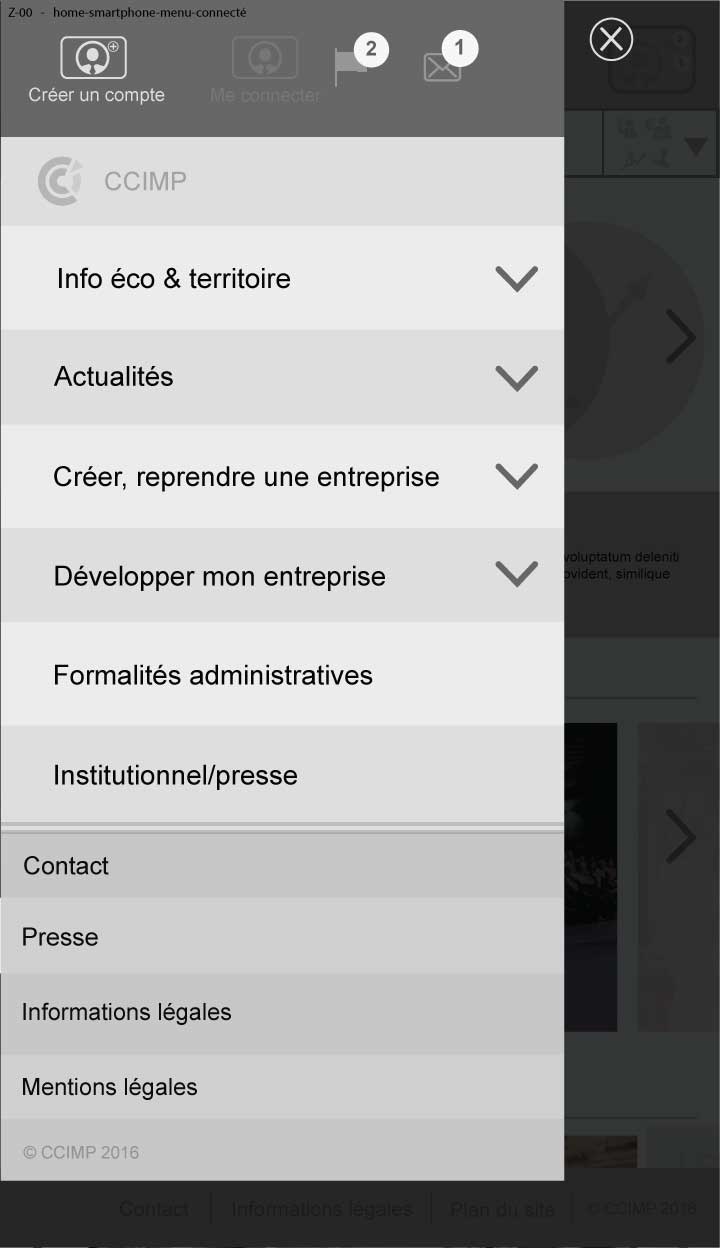Viewport: 720px width, 1248px height.
Task: Close the menu with the X icon
Action: tap(611, 40)
